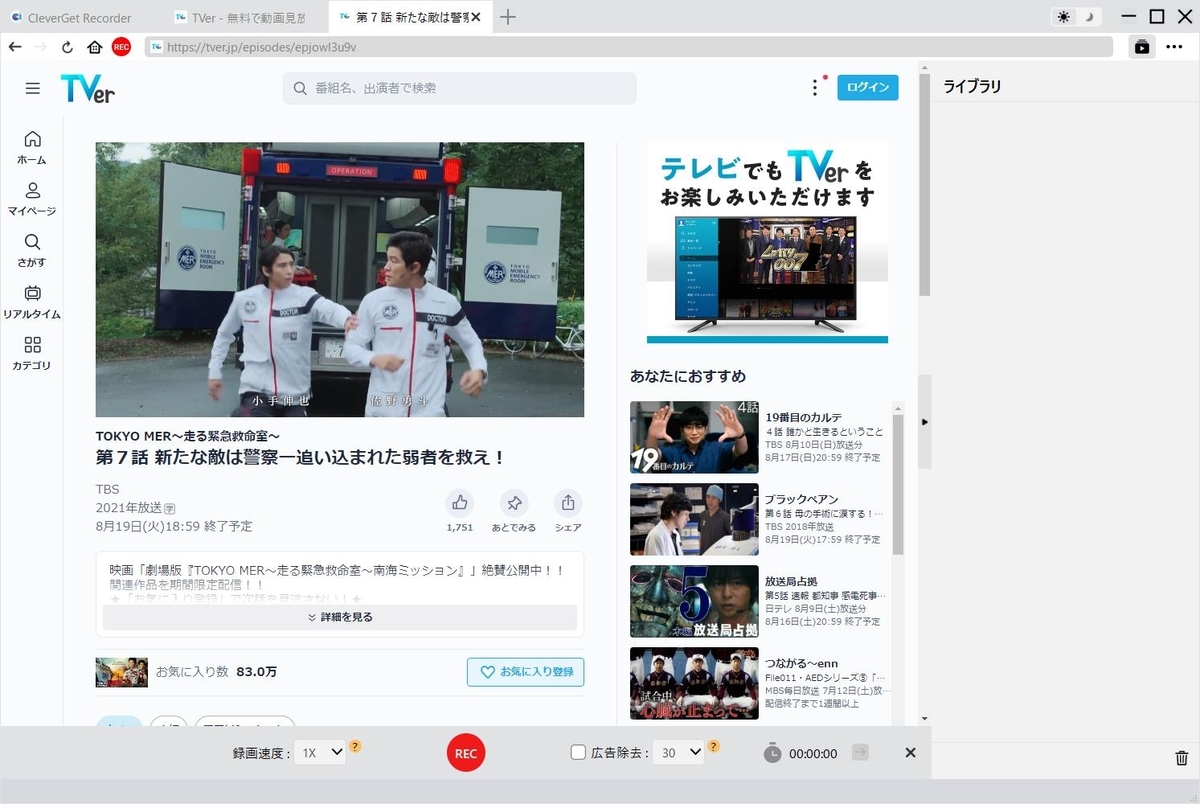Viewport: 1200px width, 804px height.
Task: Go to the home page icon
Action: point(94,47)
